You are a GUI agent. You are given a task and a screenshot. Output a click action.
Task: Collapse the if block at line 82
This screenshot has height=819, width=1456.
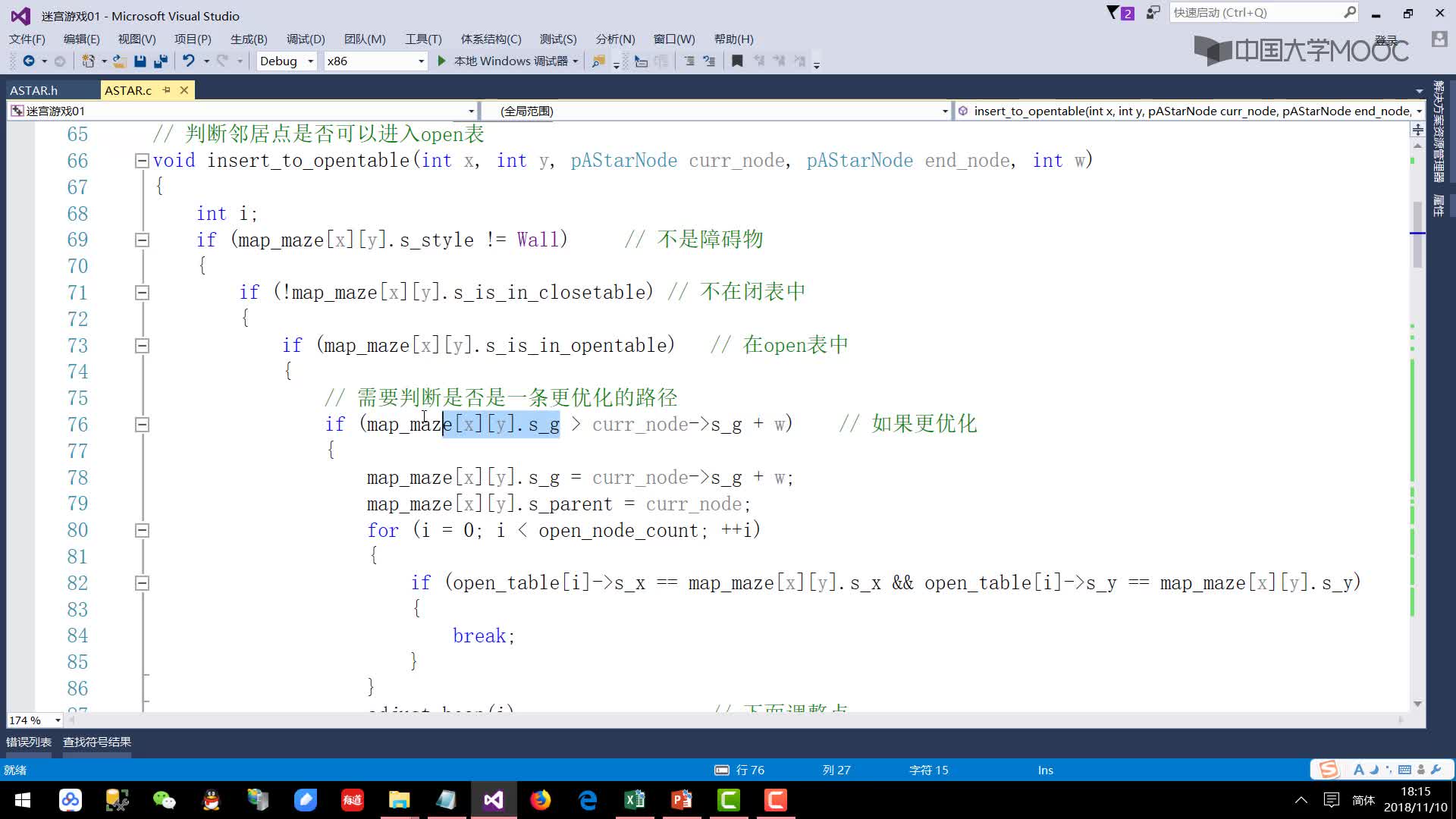point(142,583)
